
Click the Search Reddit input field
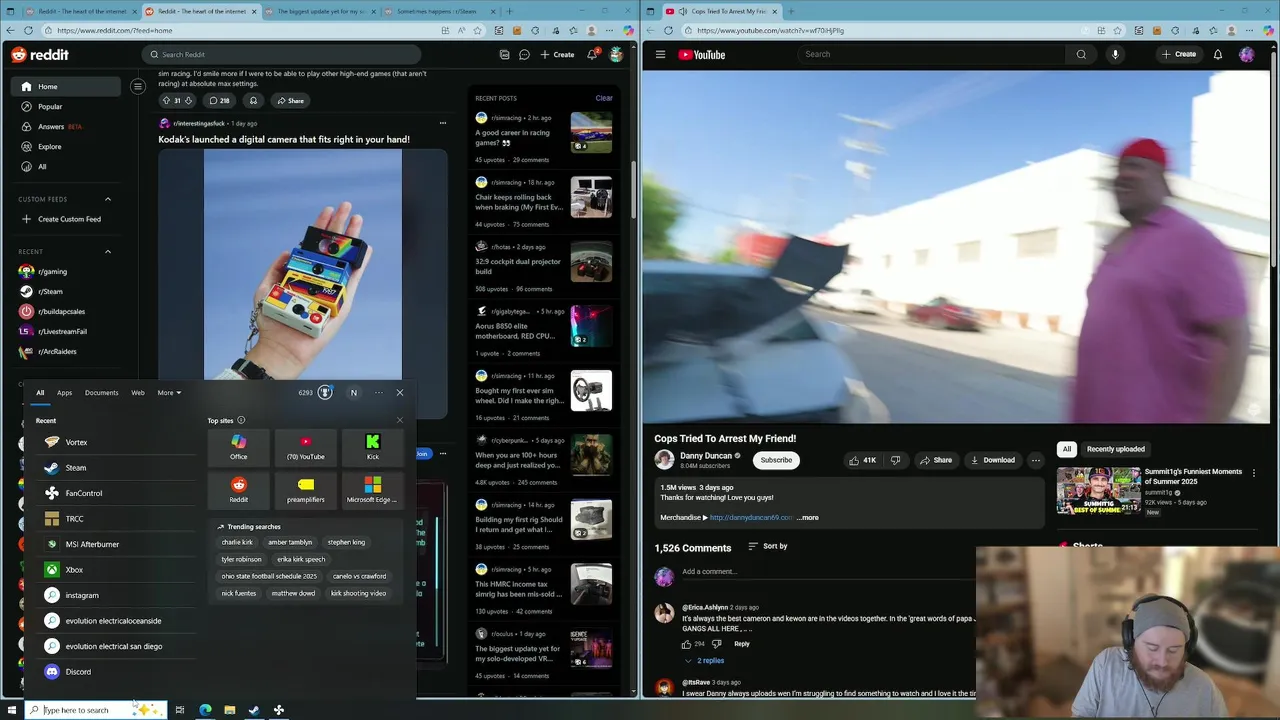pyautogui.click(x=282, y=55)
